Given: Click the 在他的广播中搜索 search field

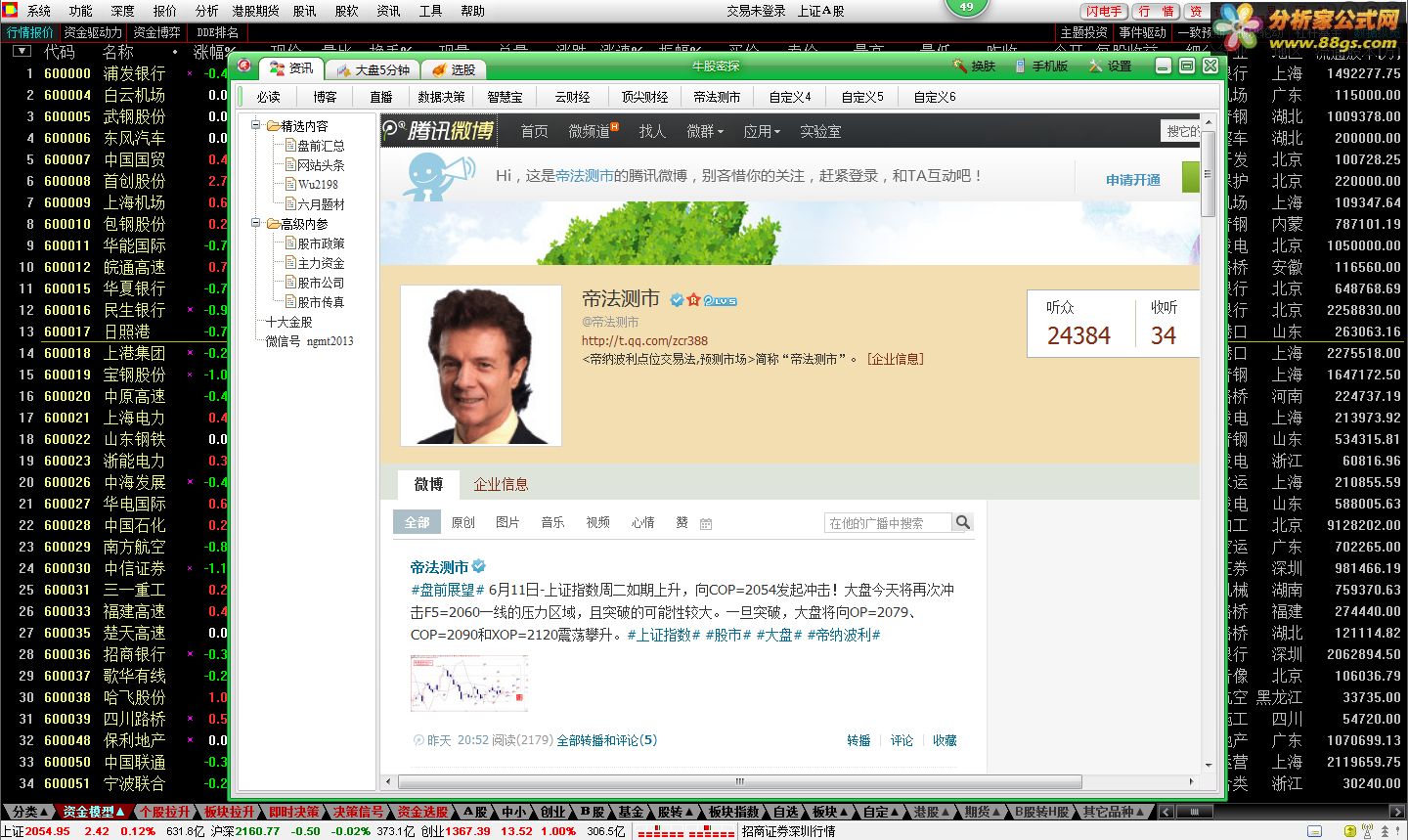Looking at the screenshot, I should pyautogui.click(x=887, y=523).
